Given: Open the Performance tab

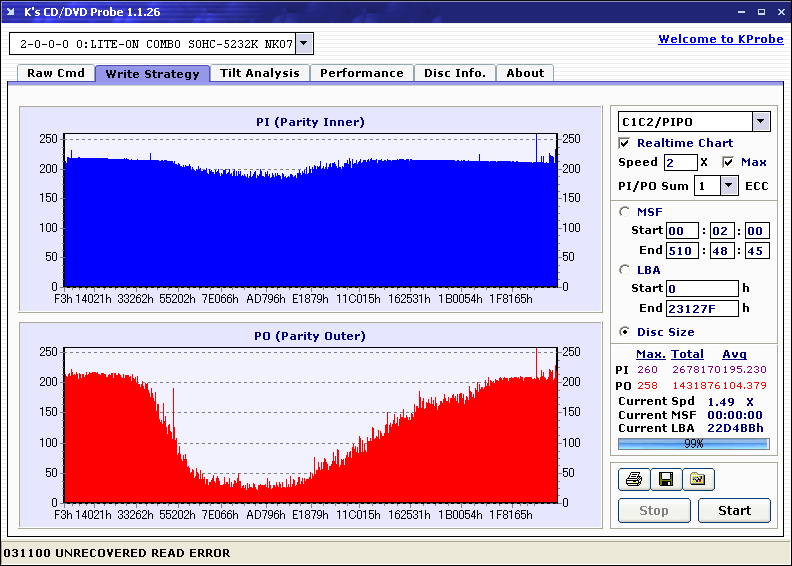Looking at the screenshot, I should pyautogui.click(x=362, y=73).
